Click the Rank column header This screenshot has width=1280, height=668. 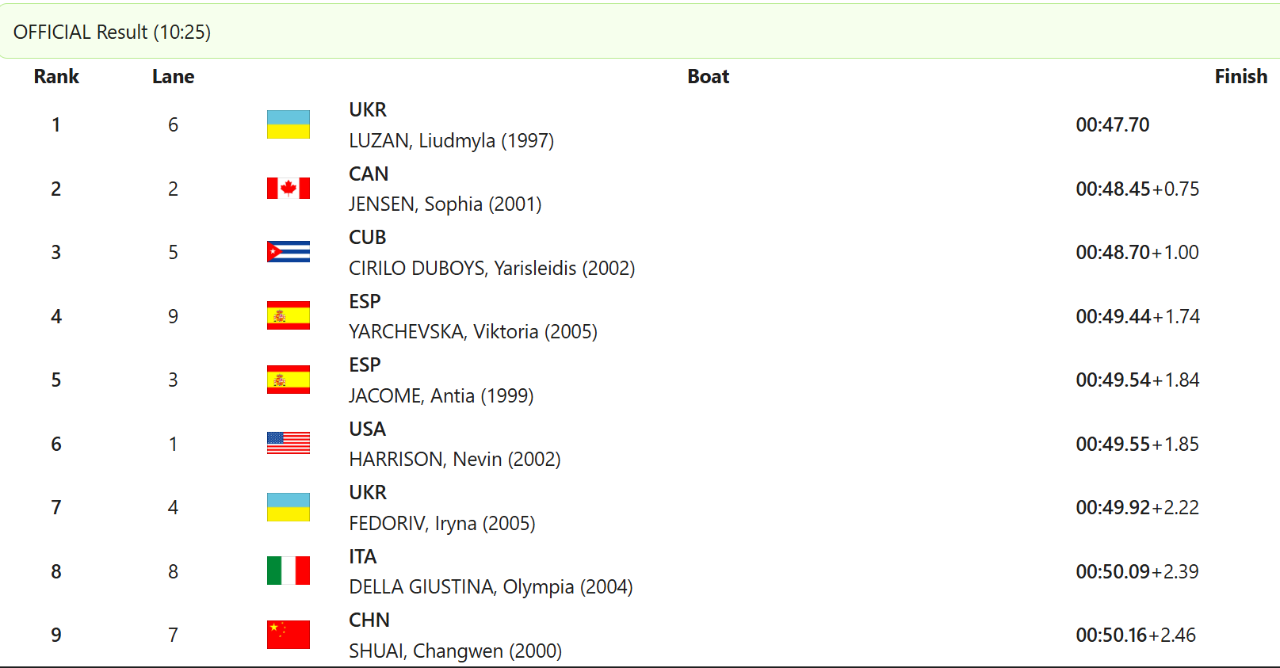(56, 76)
